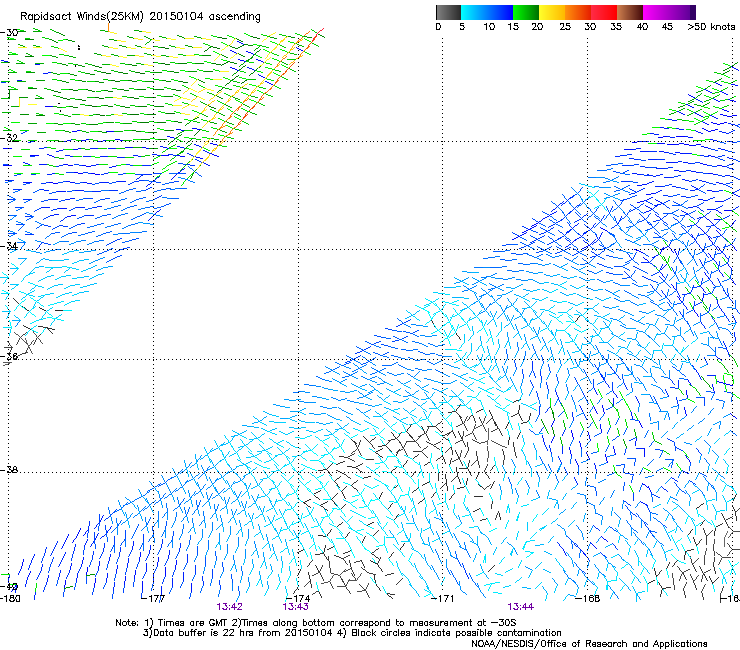The width and height of the screenshot is (740, 650).
Task: Click the longitude label '-168'
Action: tap(588, 599)
